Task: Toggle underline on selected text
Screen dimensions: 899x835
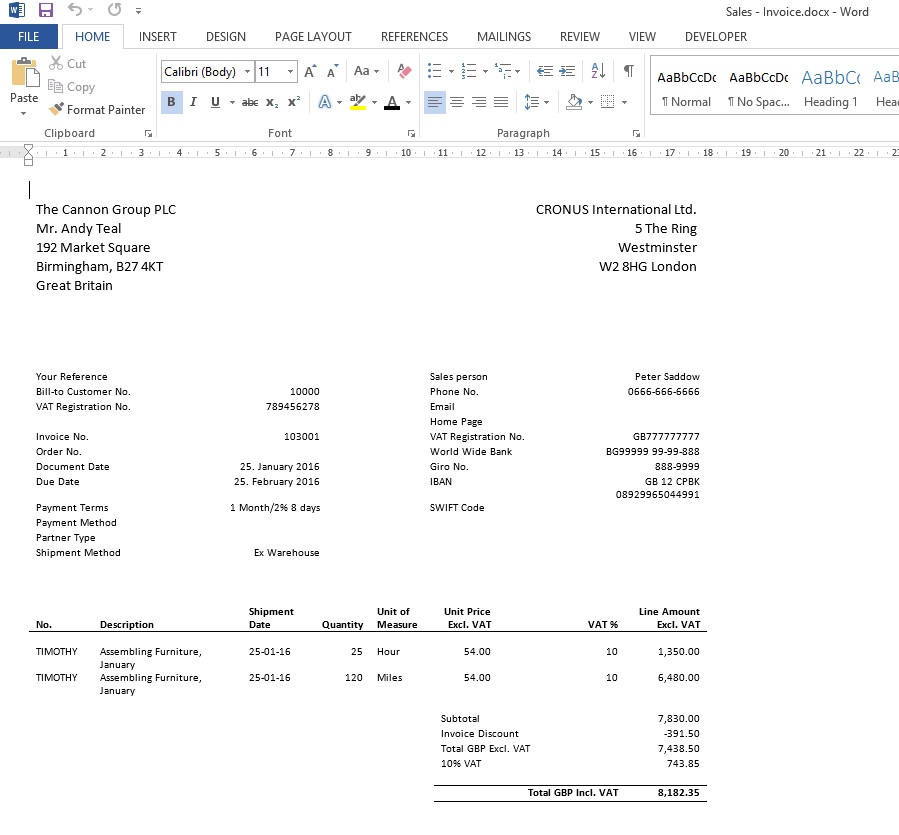Action: point(213,101)
